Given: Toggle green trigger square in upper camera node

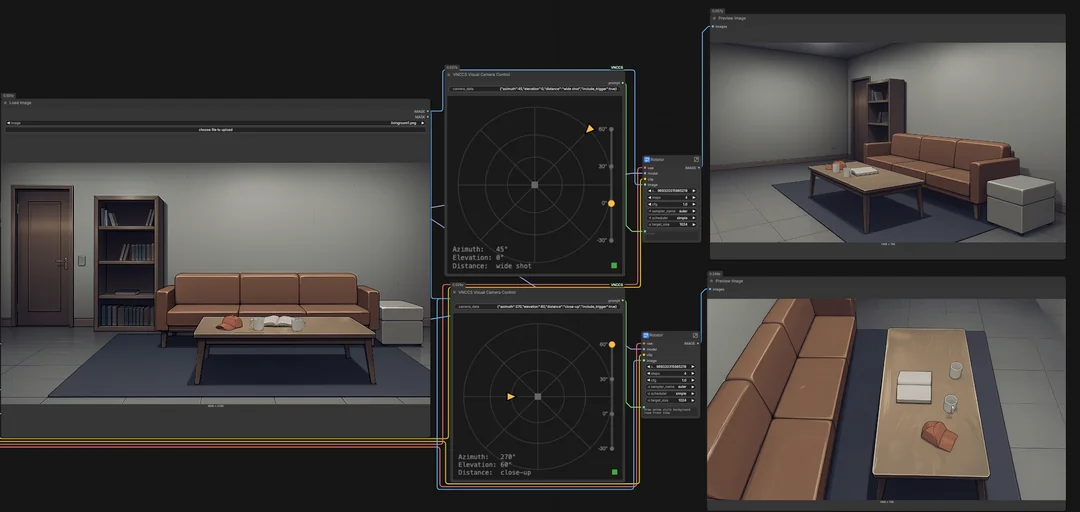Looking at the screenshot, I should pyautogui.click(x=614, y=265).
